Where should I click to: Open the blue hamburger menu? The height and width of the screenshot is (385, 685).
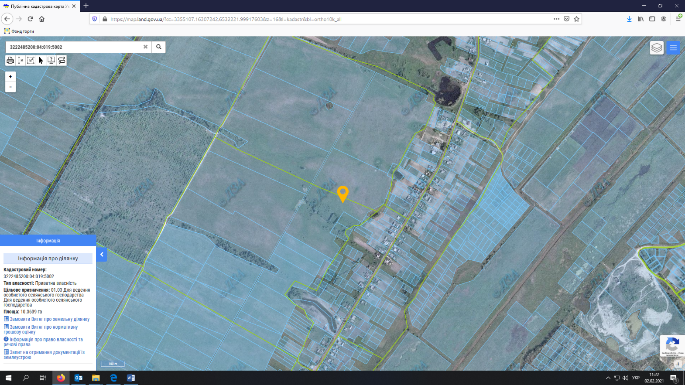click(x=673, y=48)
